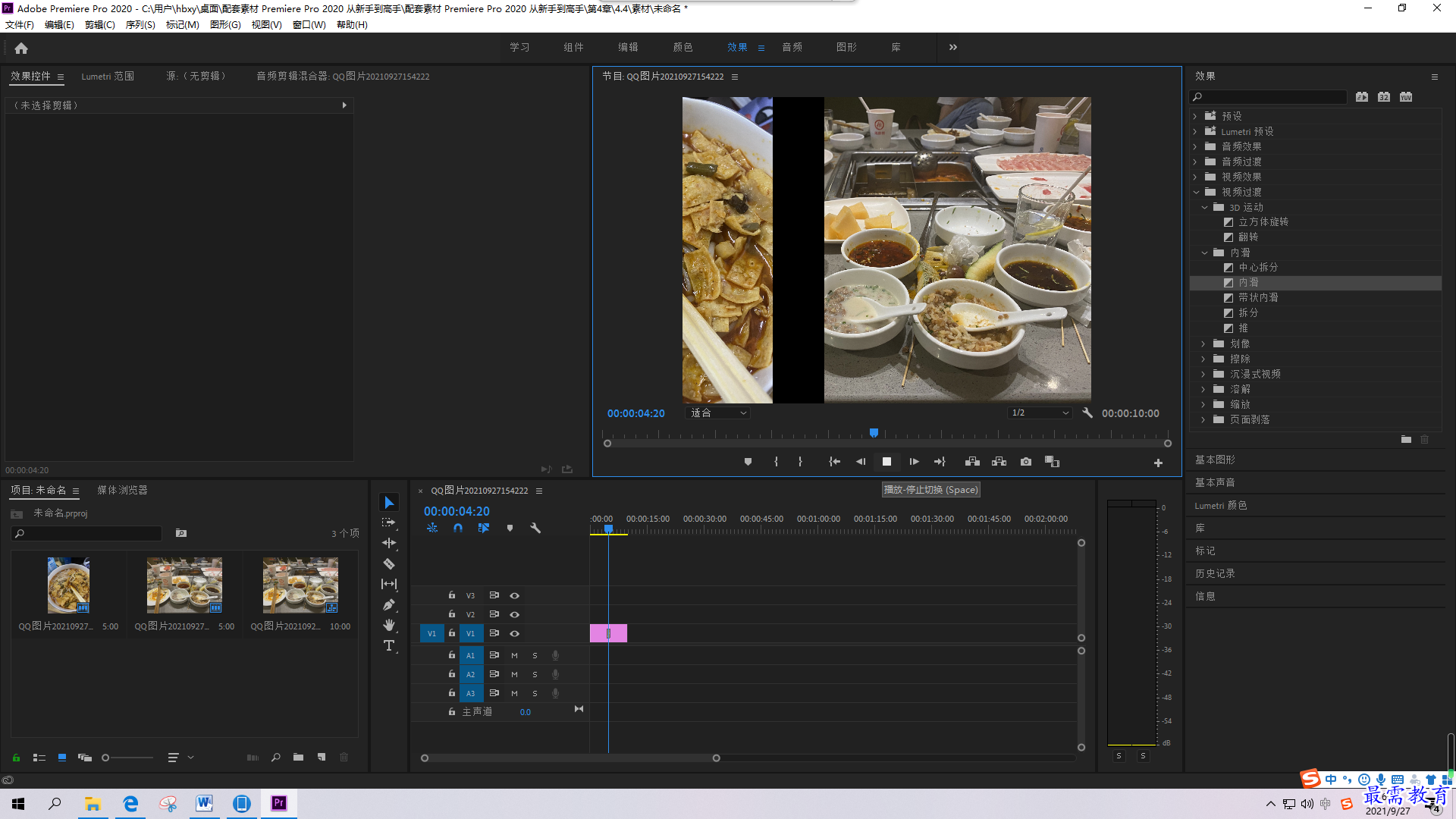Click Mark Out button

point(800,462)
